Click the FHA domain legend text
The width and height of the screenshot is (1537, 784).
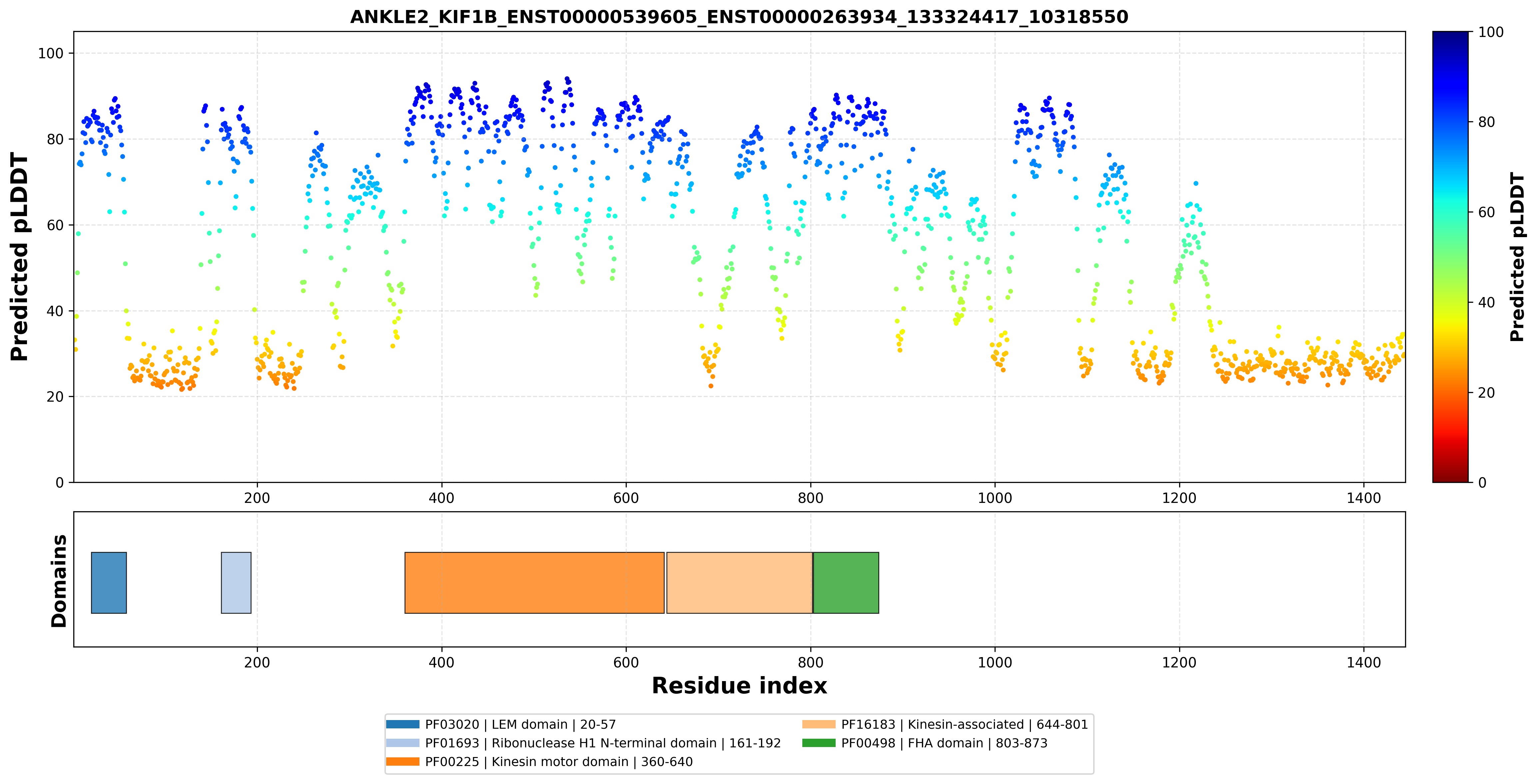(945, 743)
